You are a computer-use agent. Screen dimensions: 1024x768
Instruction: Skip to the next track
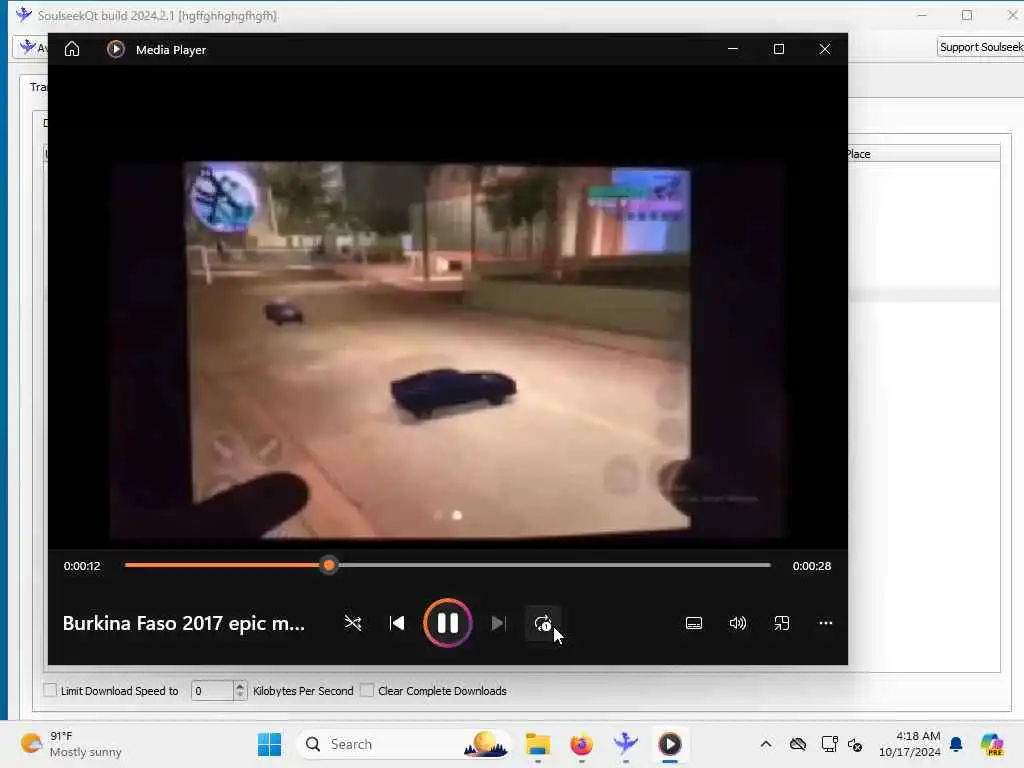498,623
